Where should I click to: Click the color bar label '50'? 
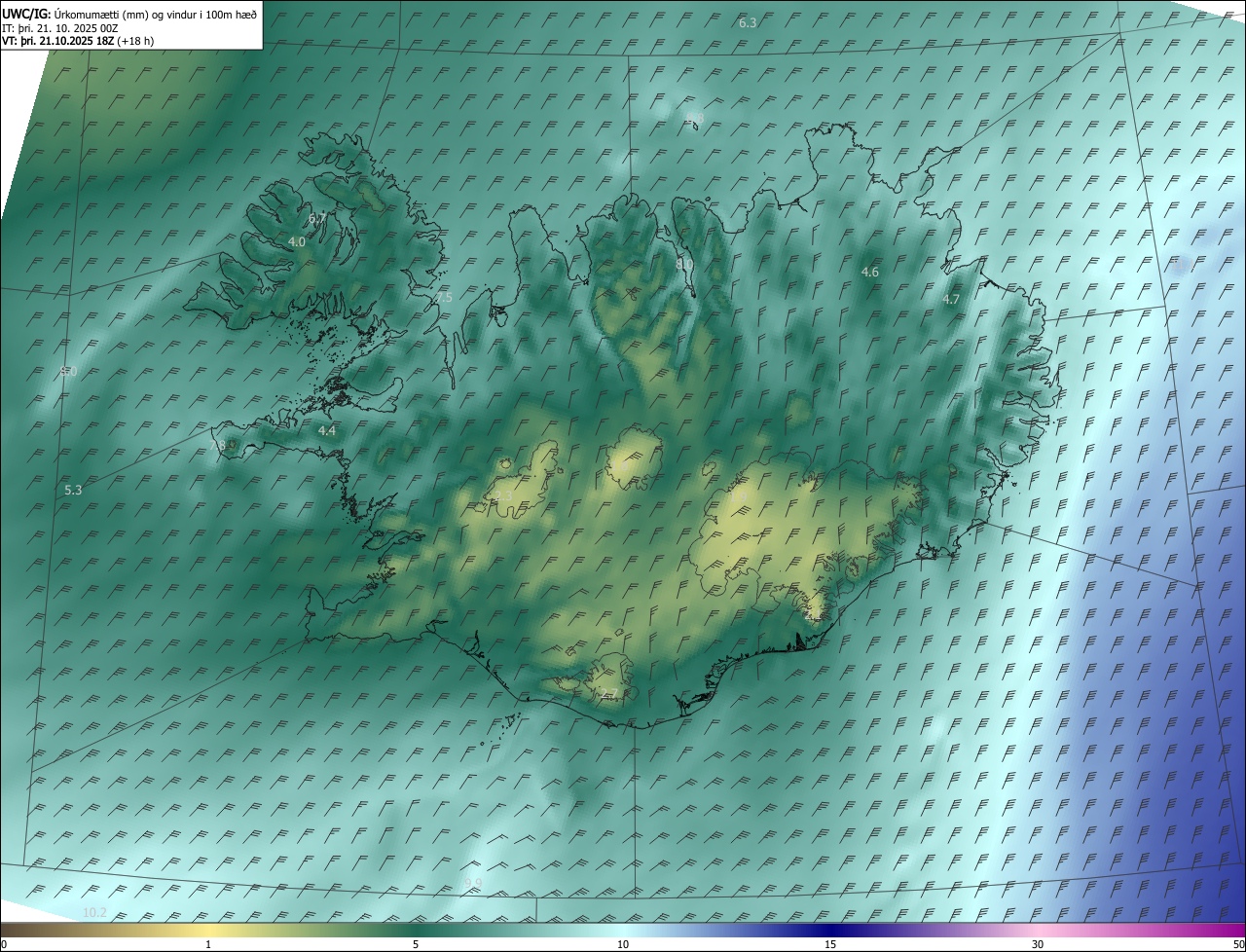1238,945
